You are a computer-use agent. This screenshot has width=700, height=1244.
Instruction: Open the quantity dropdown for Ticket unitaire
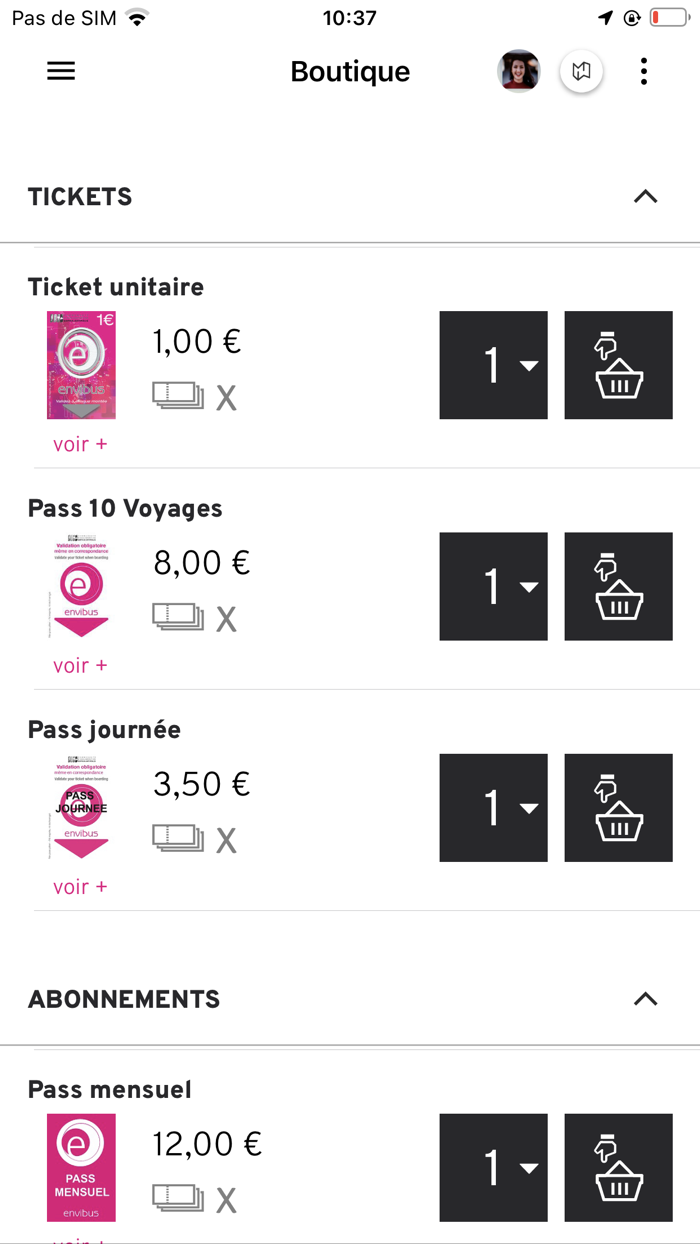(493, 364)
